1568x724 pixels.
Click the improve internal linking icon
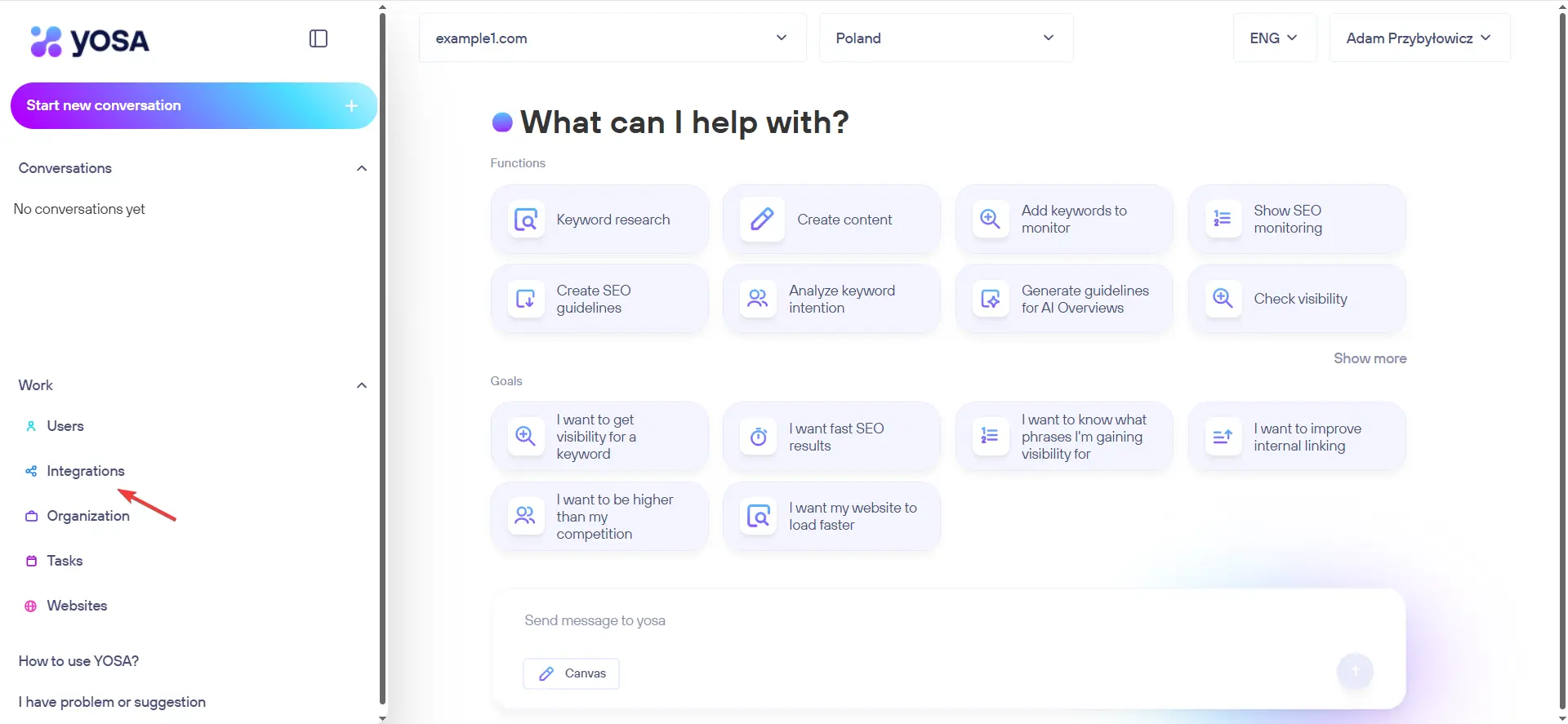[x=1223, y=437]
